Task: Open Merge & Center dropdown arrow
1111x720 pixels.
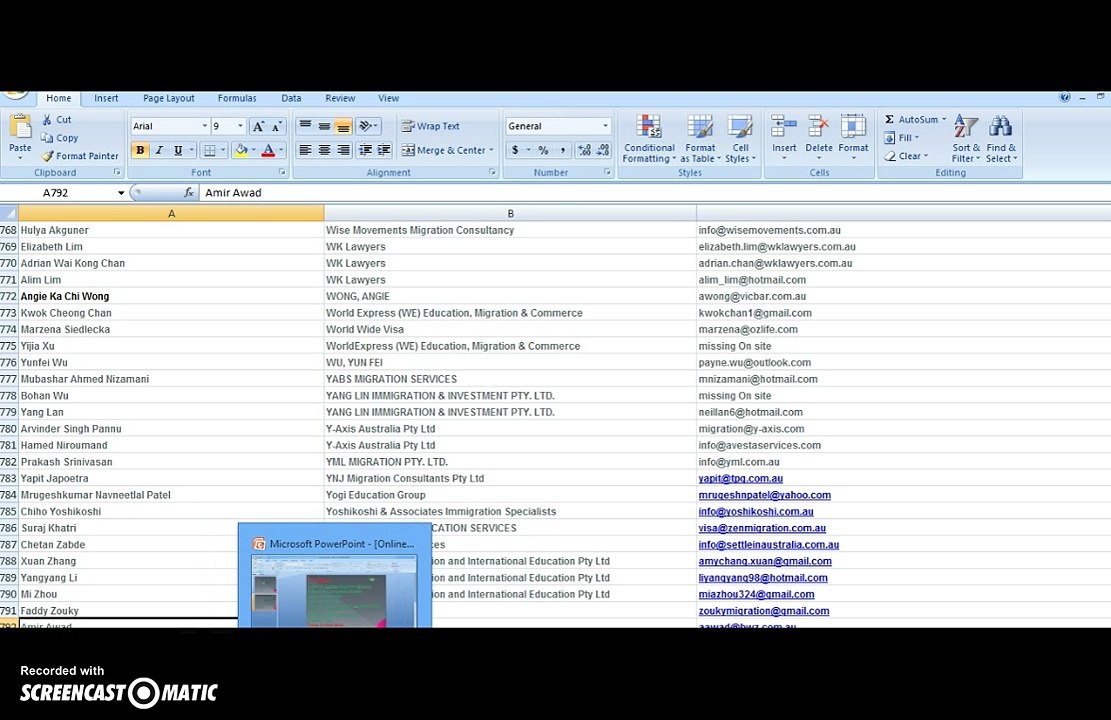Action: (x=491, y=150)
